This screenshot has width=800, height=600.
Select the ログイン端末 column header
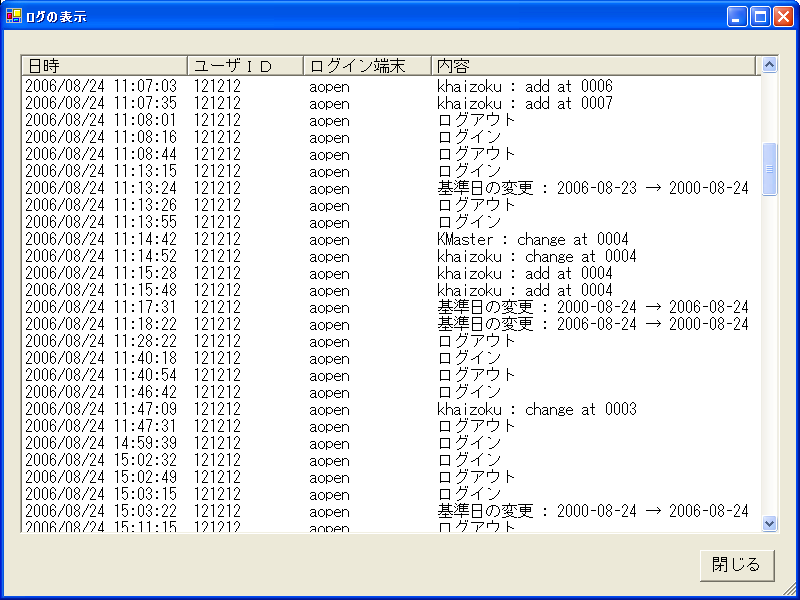coord(367,66)
